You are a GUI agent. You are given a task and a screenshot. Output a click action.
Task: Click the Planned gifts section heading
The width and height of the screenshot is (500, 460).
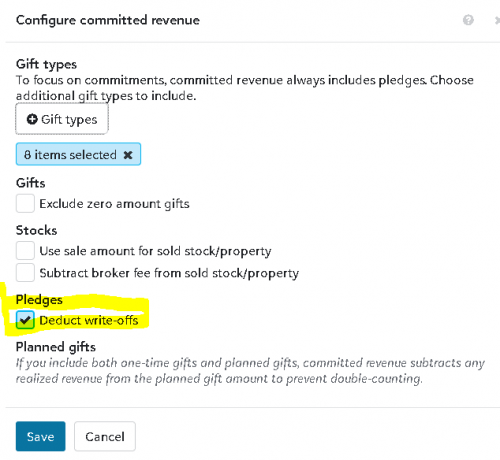(56, 347)
